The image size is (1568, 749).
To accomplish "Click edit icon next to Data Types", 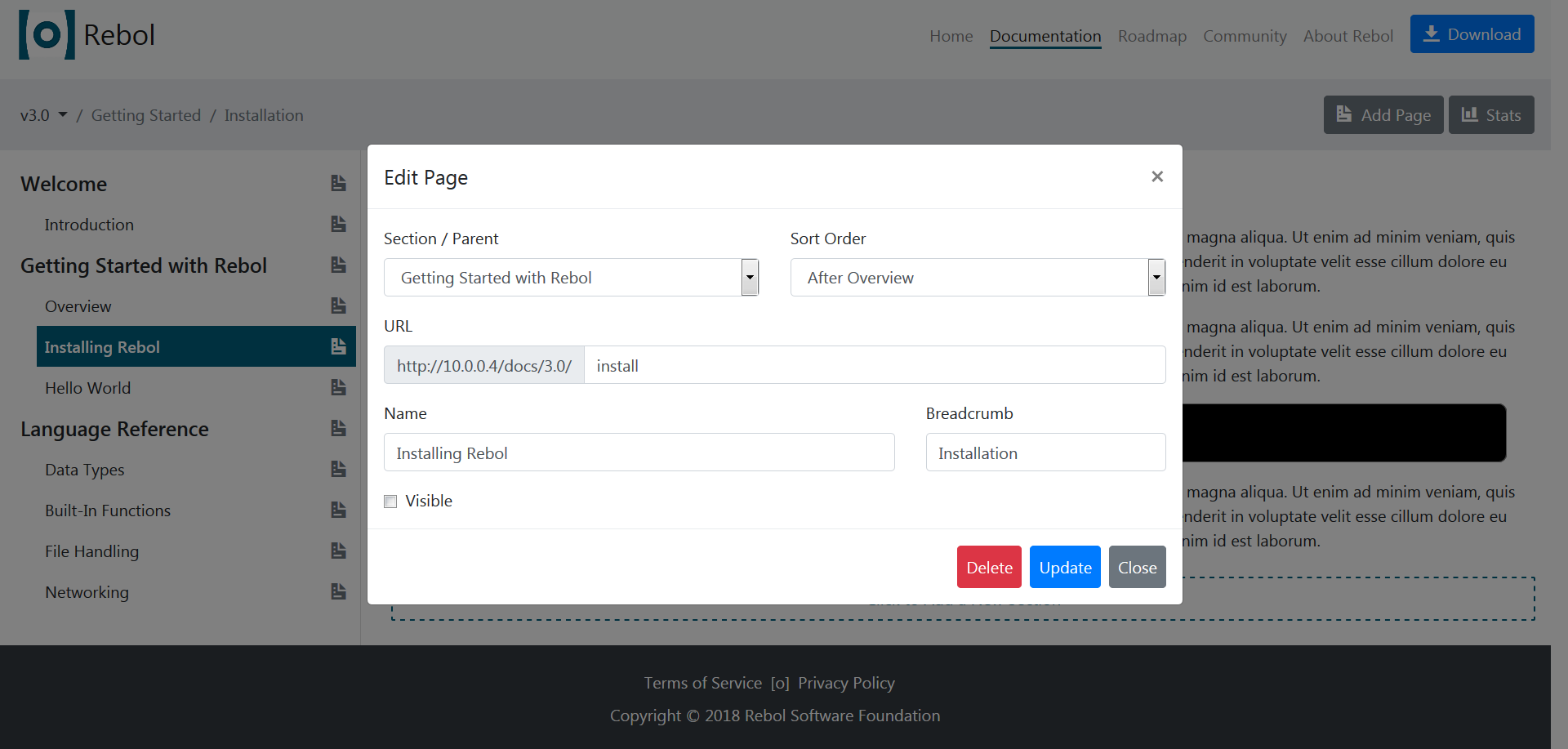I will (338, 469).
